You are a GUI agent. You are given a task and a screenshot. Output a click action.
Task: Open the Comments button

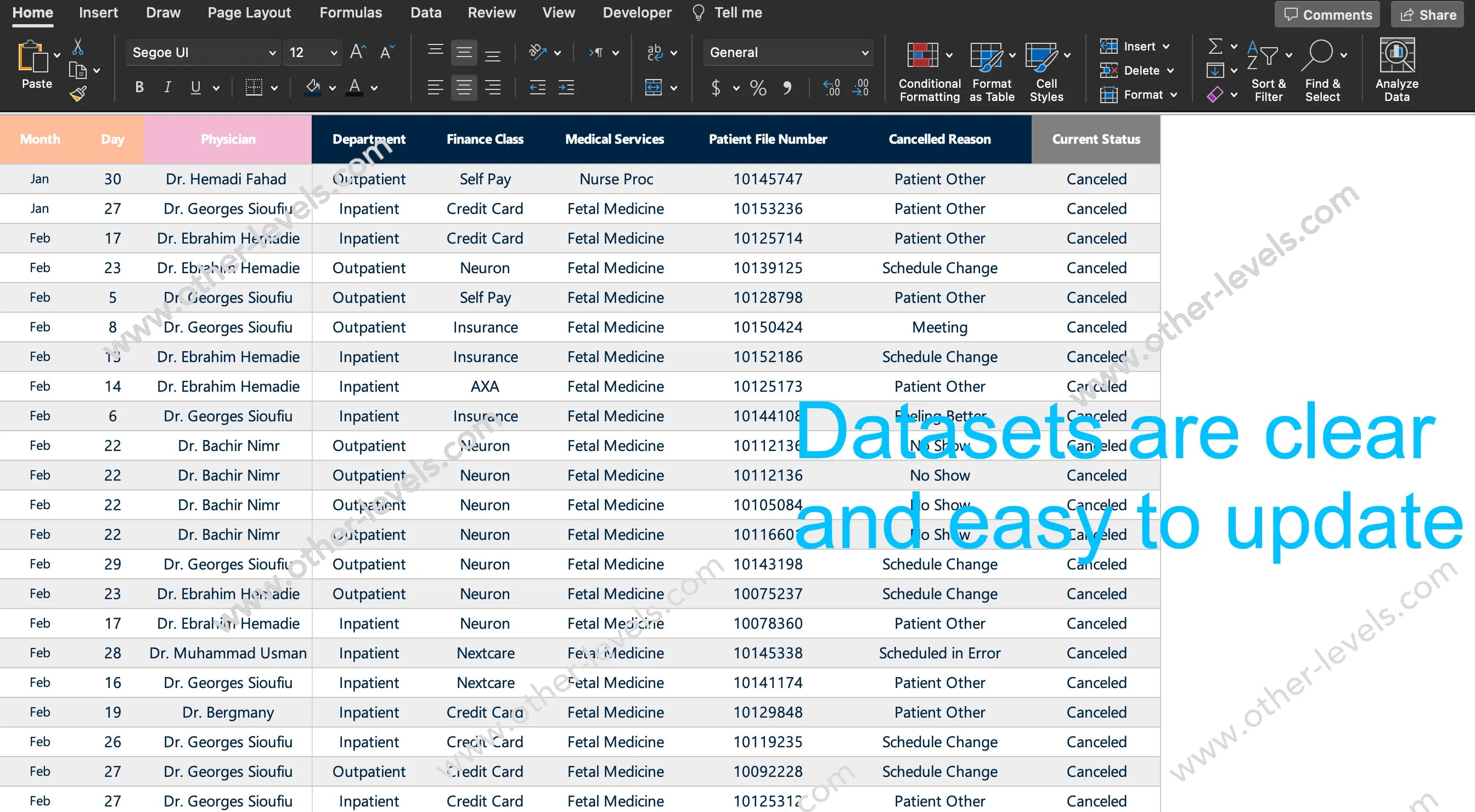1327,15
